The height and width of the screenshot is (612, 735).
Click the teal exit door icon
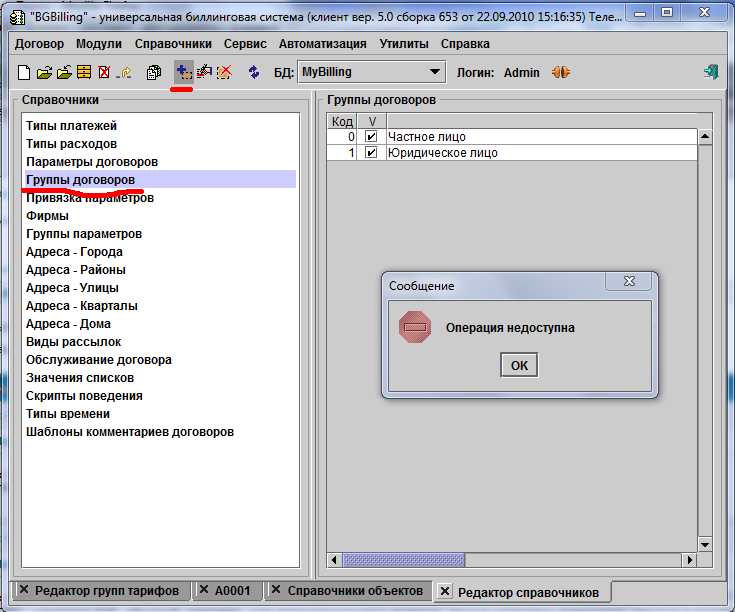pos(711,72)
